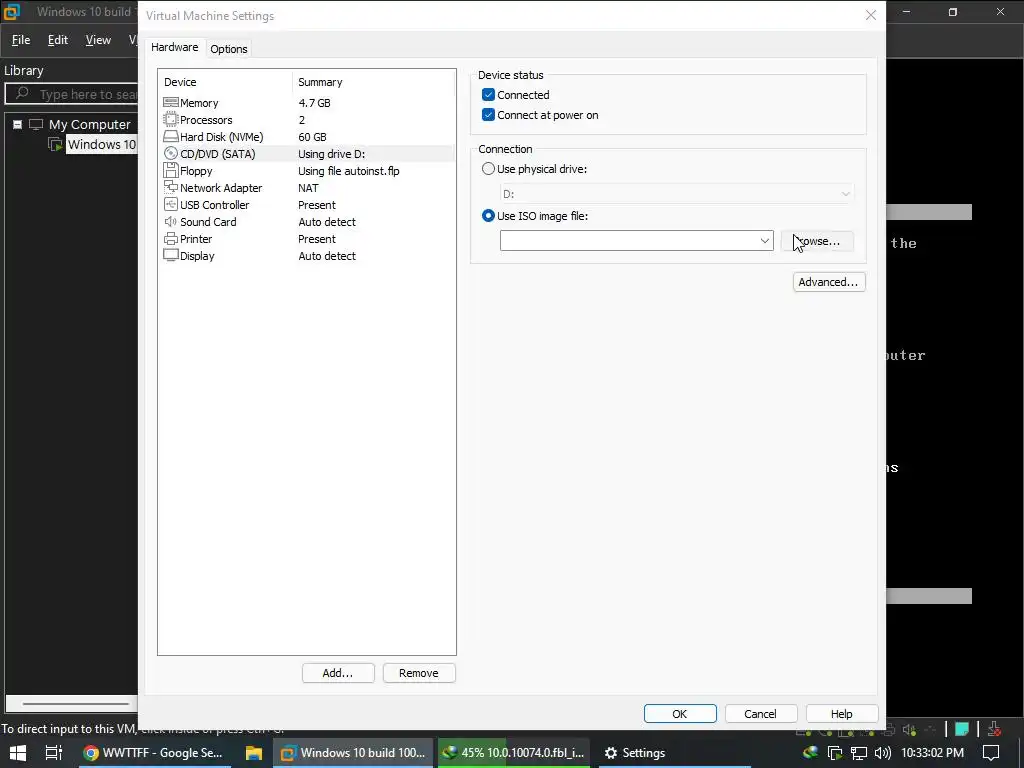Select the CD/DVD (SATA) disc icon

point(170,153)
